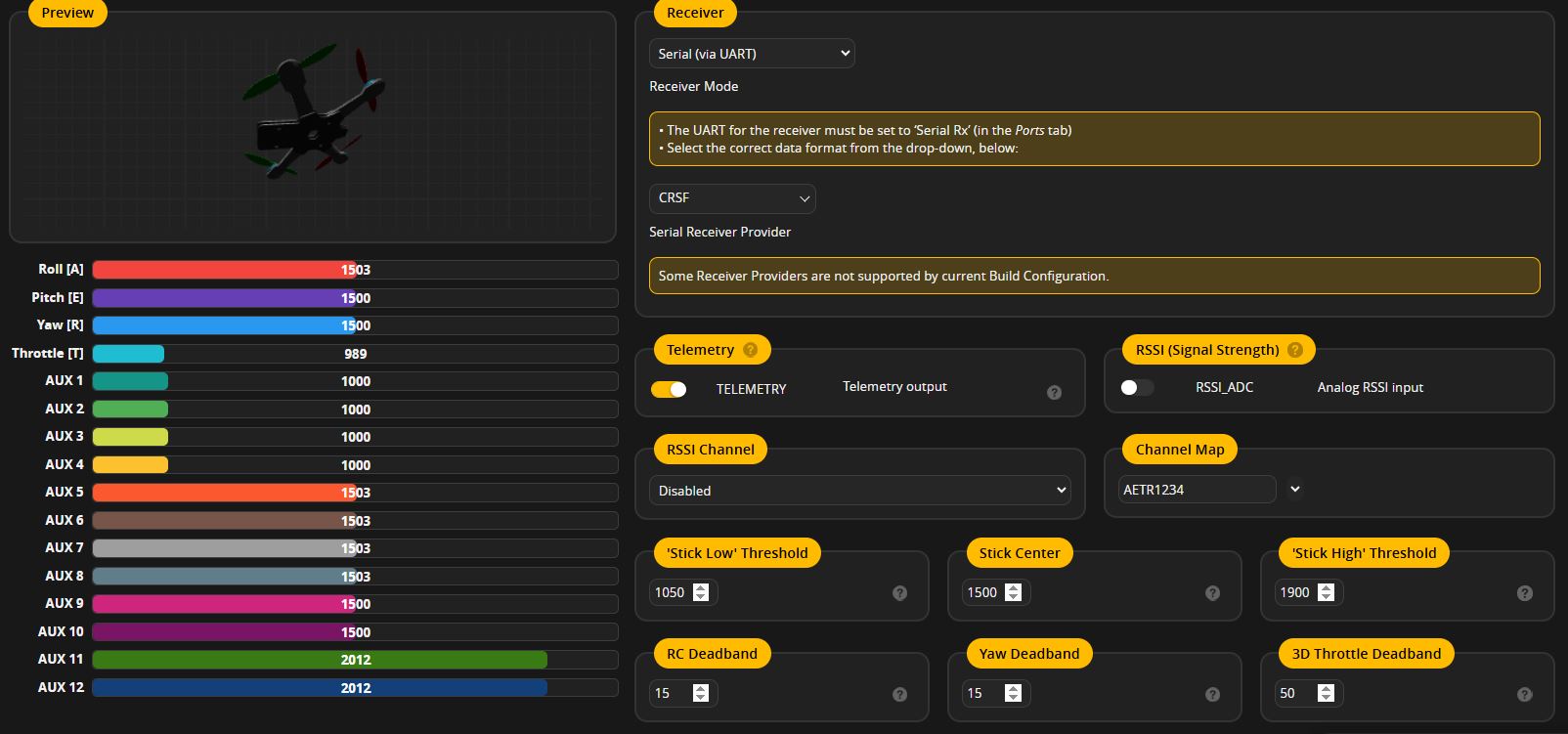1568x734 pixels.
Task: Open help icon beside RSSI Signal Strength heading
Action: [1295, 350]
